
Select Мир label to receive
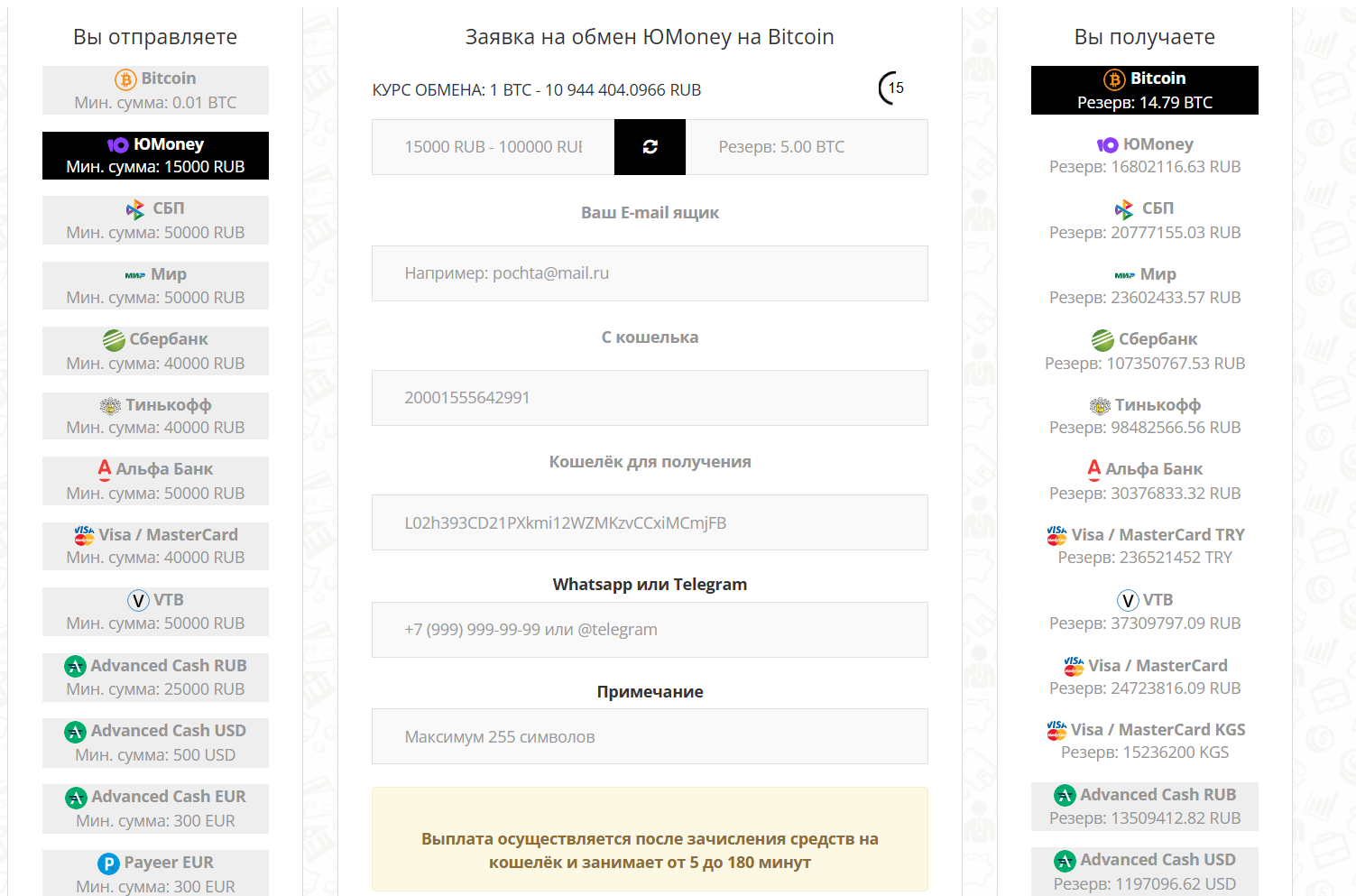1158,274
